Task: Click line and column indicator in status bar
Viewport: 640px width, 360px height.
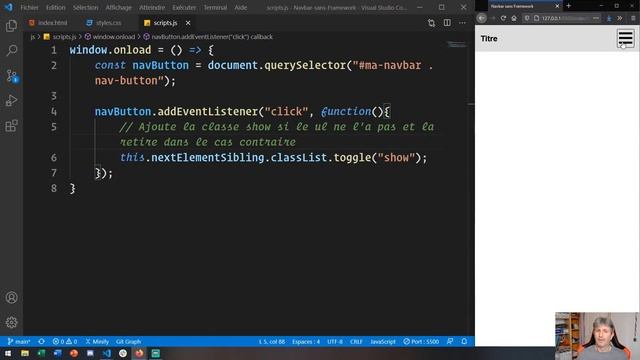Action: point(271,342)
